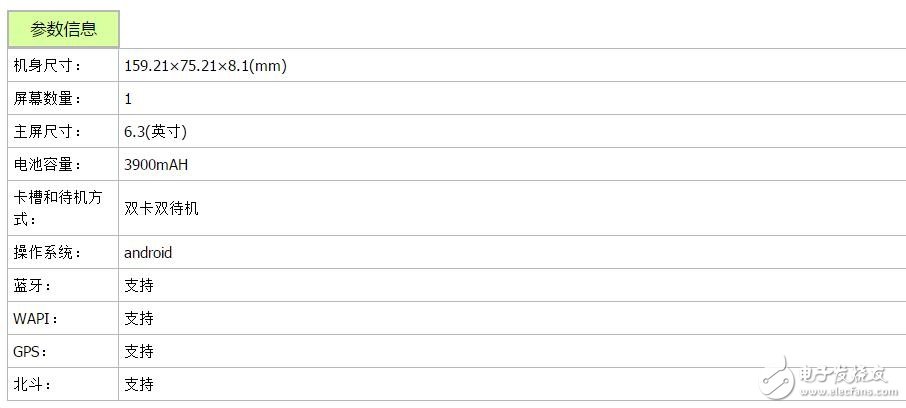This screenshot has height=408, width=906.
Task: Click 支持 in the WAPI row
Action: pyautogui.click(x=139, y=319)
